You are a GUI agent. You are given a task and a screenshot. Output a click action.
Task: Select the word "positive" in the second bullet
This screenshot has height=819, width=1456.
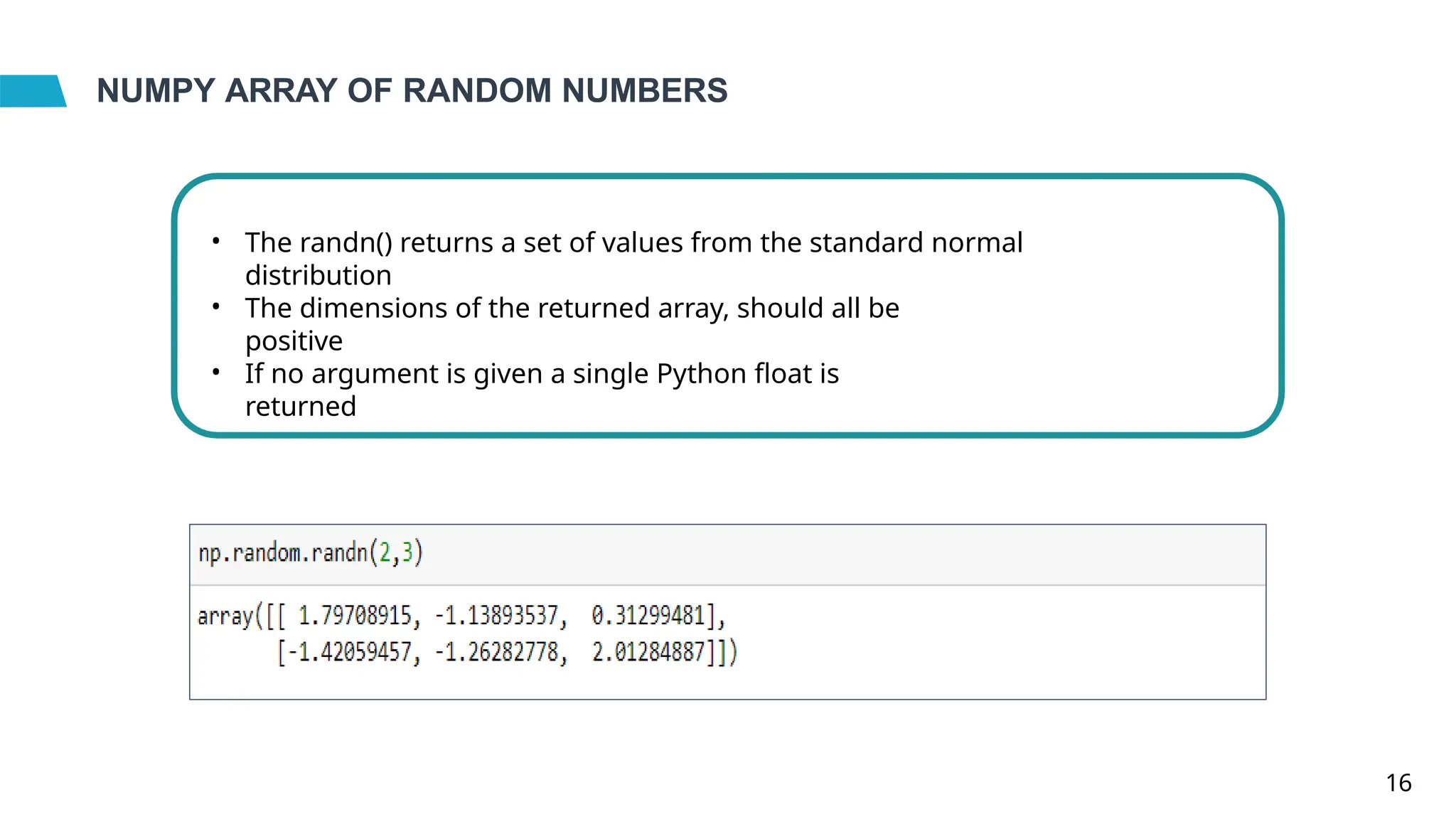294,341
